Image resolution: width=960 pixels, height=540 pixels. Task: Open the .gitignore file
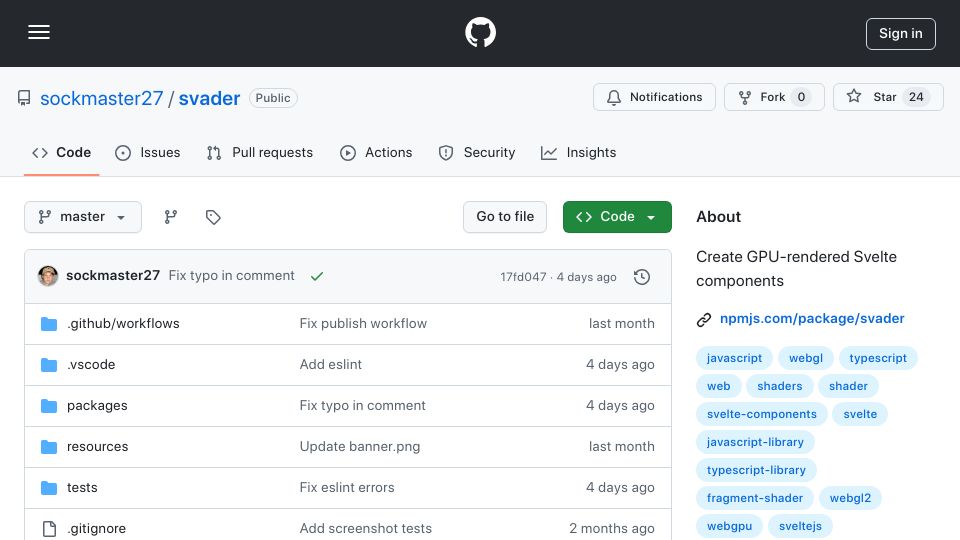click(x=96, y=528)
